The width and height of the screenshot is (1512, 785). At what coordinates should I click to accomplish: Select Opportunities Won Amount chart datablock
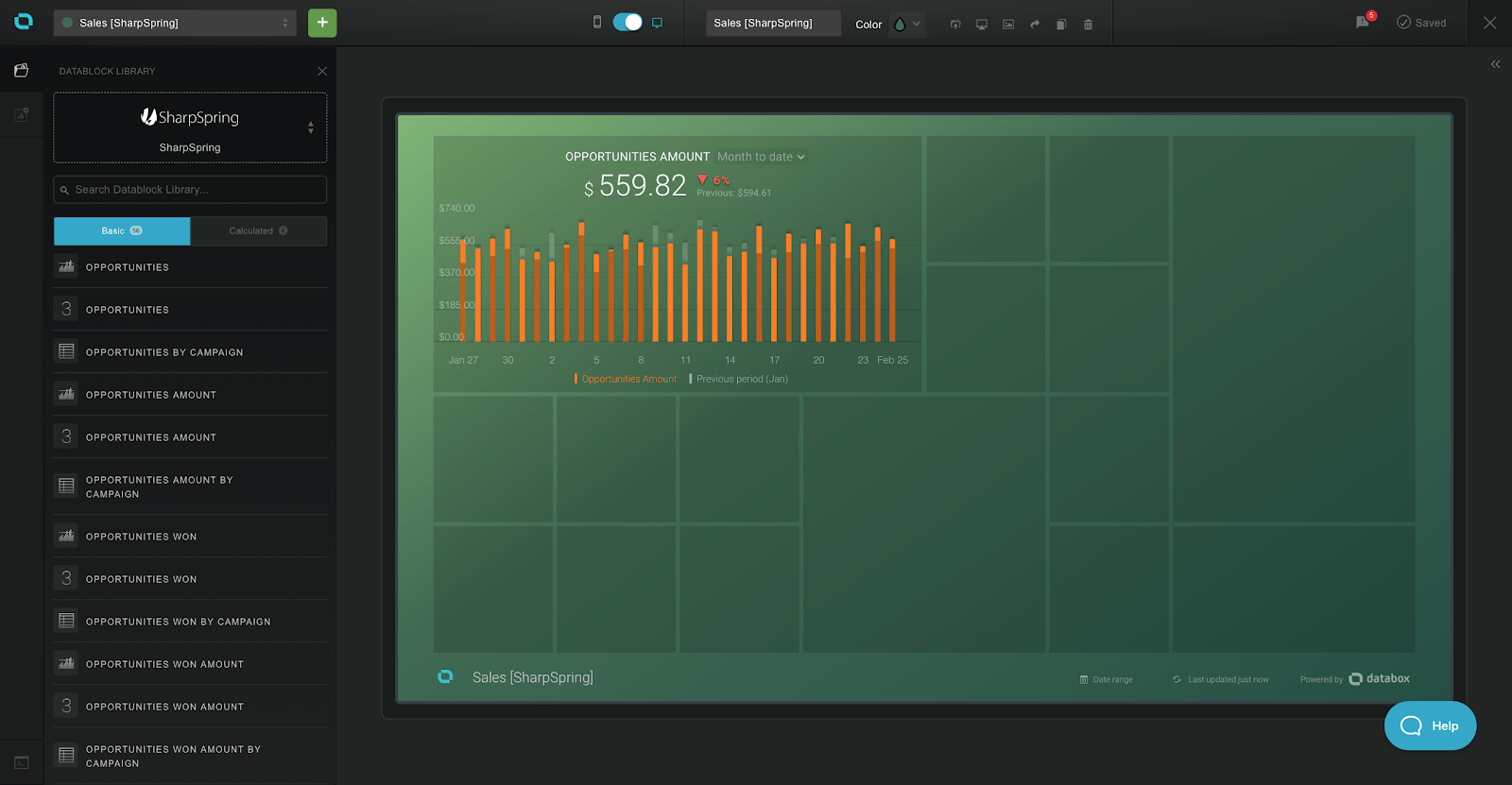click(190, 663)
